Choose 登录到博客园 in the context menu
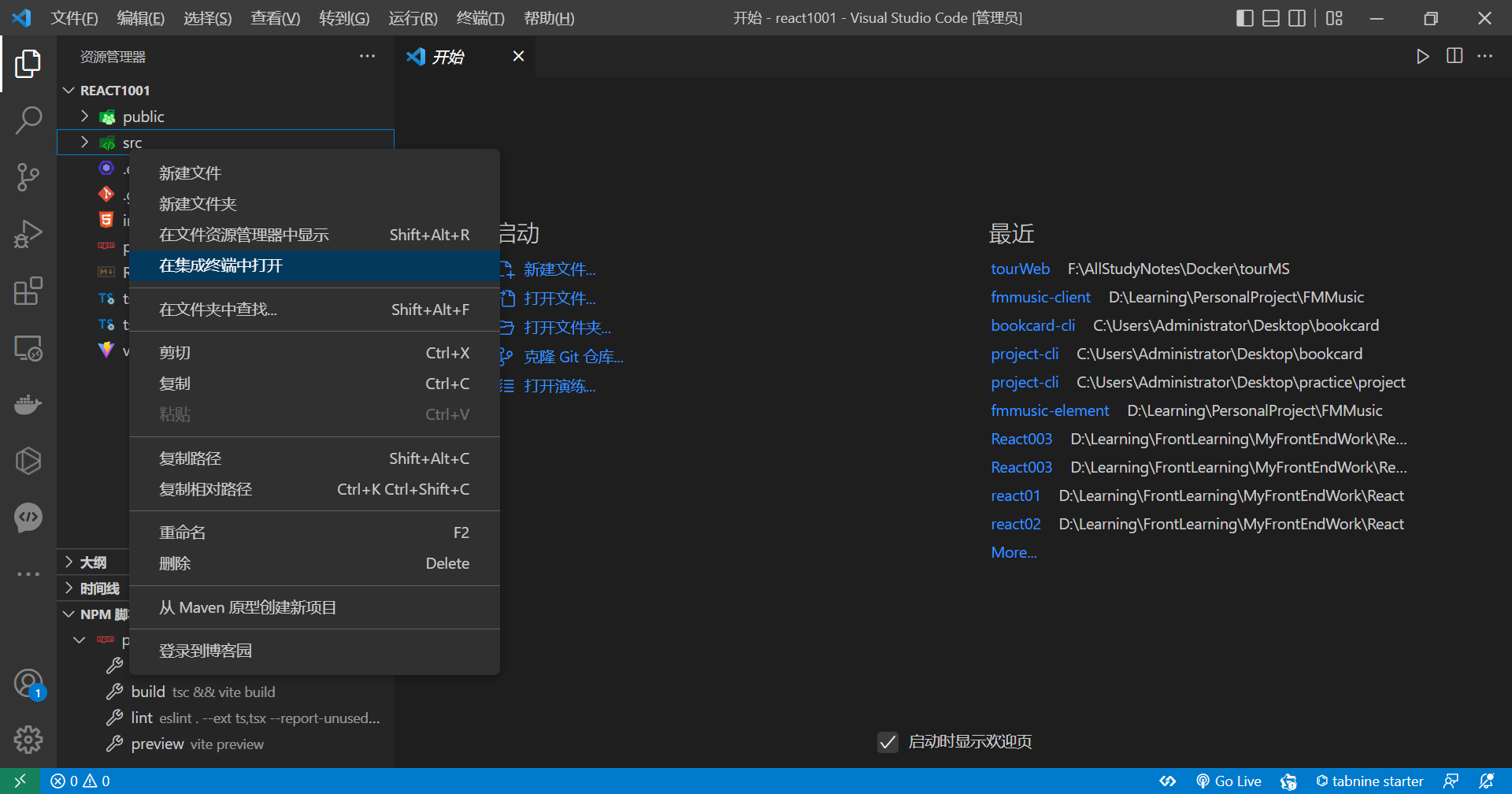This screenshot has width=1512, height=794. pyautogui.click(x=314, y=651)
